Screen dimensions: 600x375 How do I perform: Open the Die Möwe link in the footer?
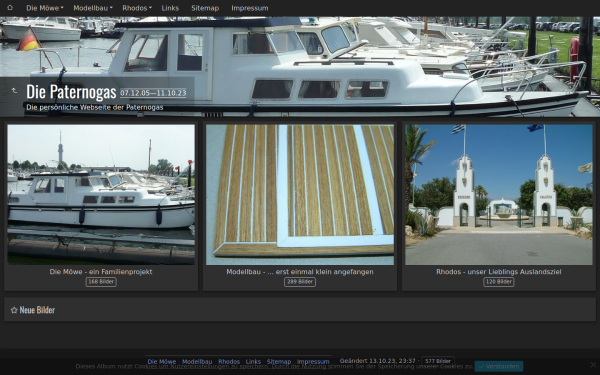pyautogui.click(x=162, y=362)
